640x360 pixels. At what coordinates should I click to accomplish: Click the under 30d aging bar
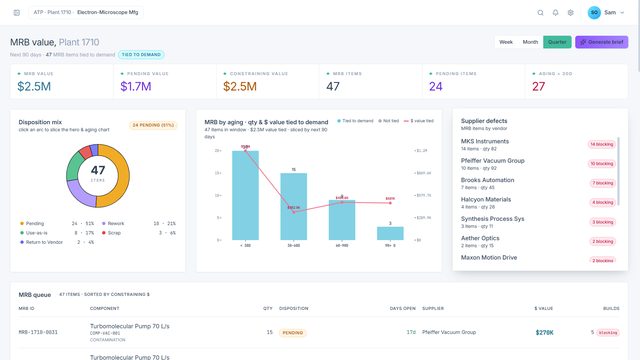(245, 196)
